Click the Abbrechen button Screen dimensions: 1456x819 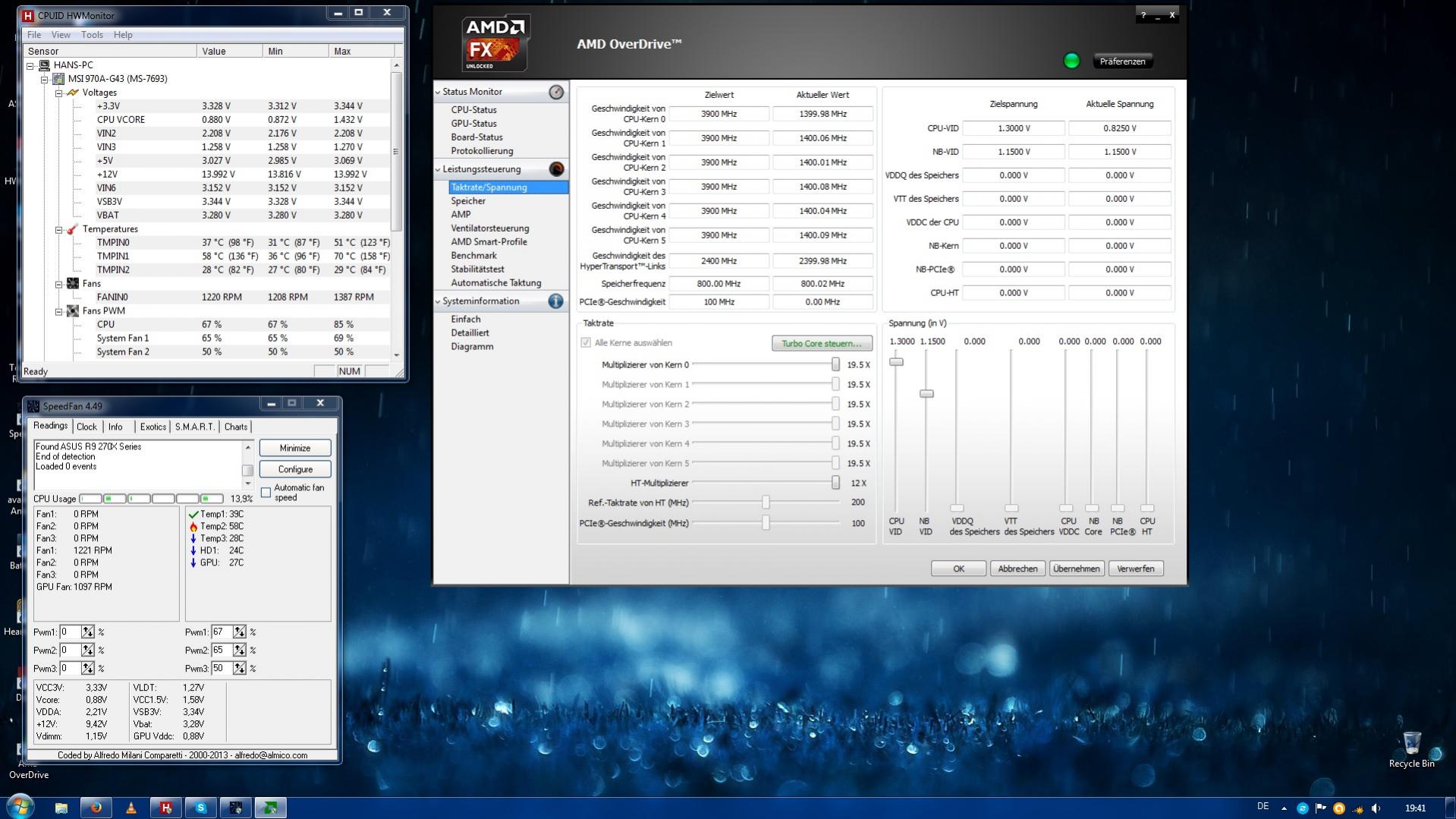[x=1017, y=569]
